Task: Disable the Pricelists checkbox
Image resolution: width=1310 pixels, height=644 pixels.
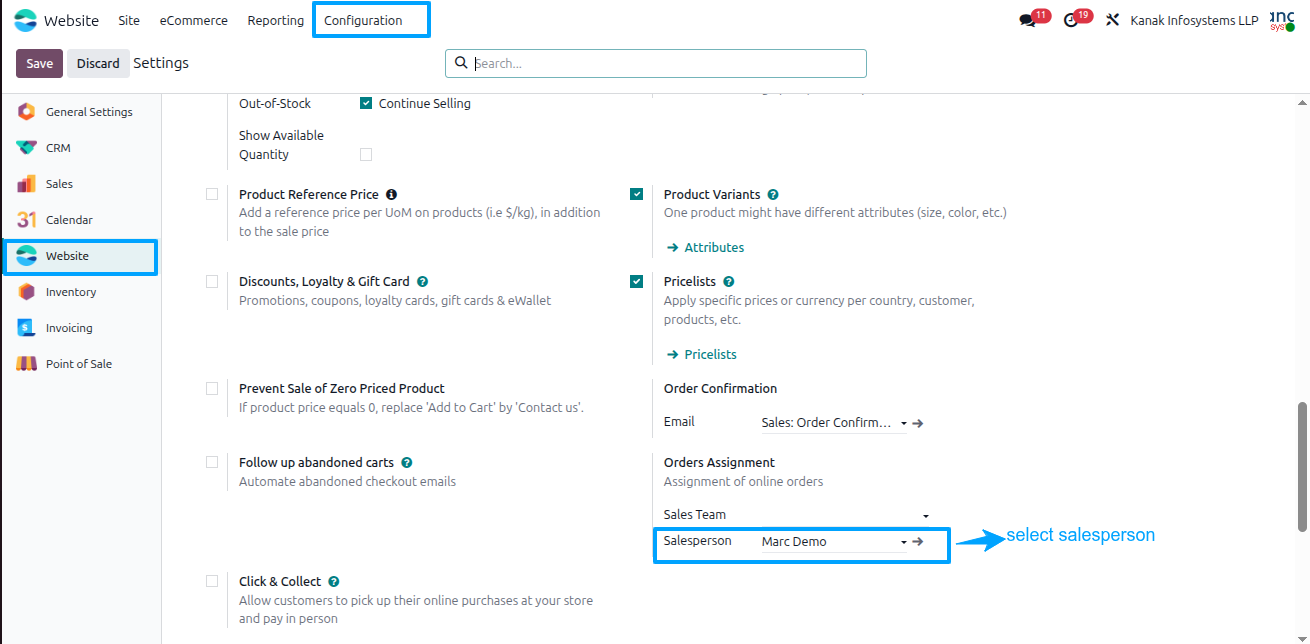Action: (637, 281)
